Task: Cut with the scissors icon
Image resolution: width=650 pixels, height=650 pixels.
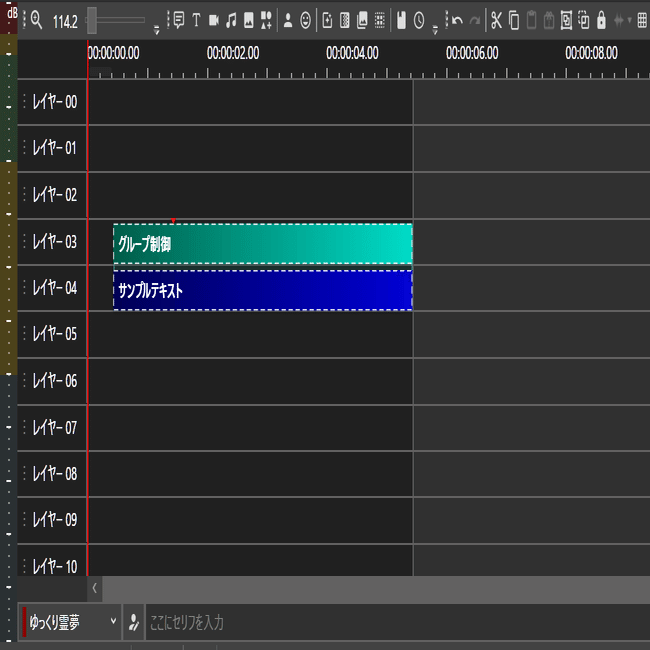Action: coord(496,20)
